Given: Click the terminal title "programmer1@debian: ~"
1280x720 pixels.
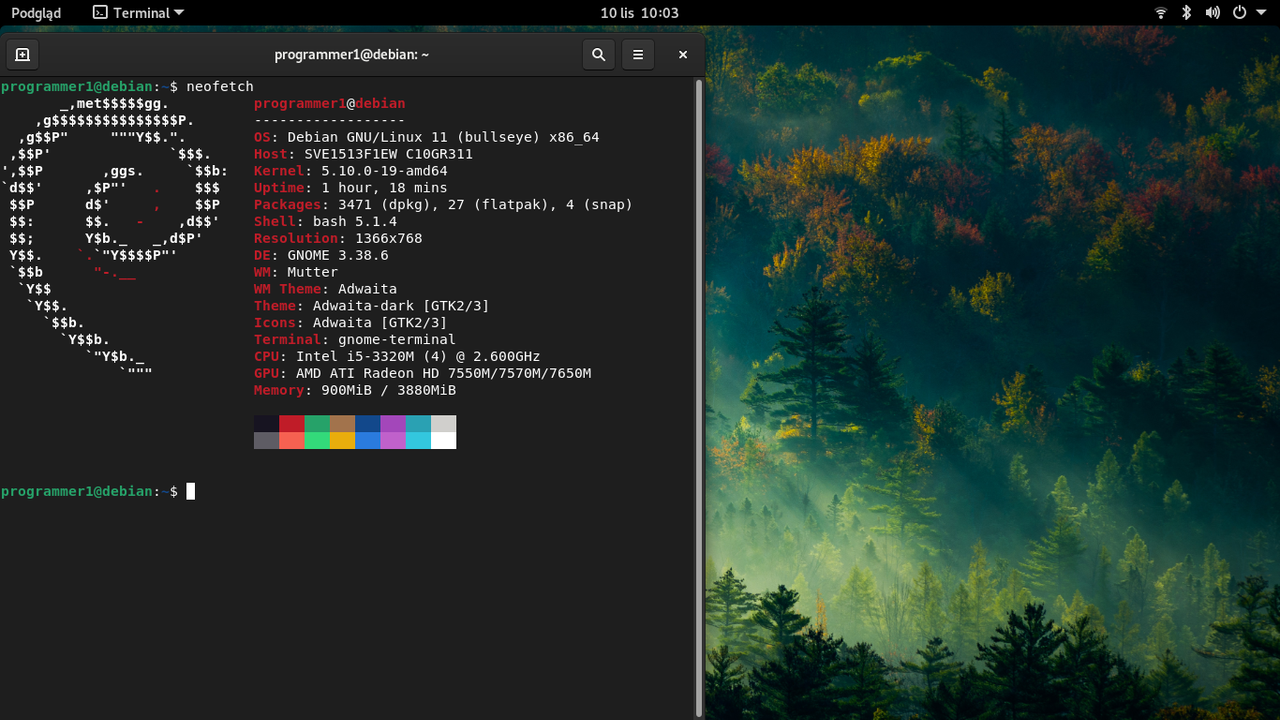Looking at the screenshot, I should click(x=352, y=55).
